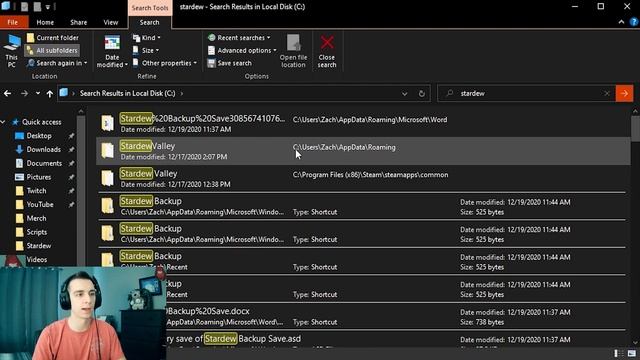Screen dimensions: 640x360
Task: Switch to the Share ribbon tab
Action: [x=78, y=22]
